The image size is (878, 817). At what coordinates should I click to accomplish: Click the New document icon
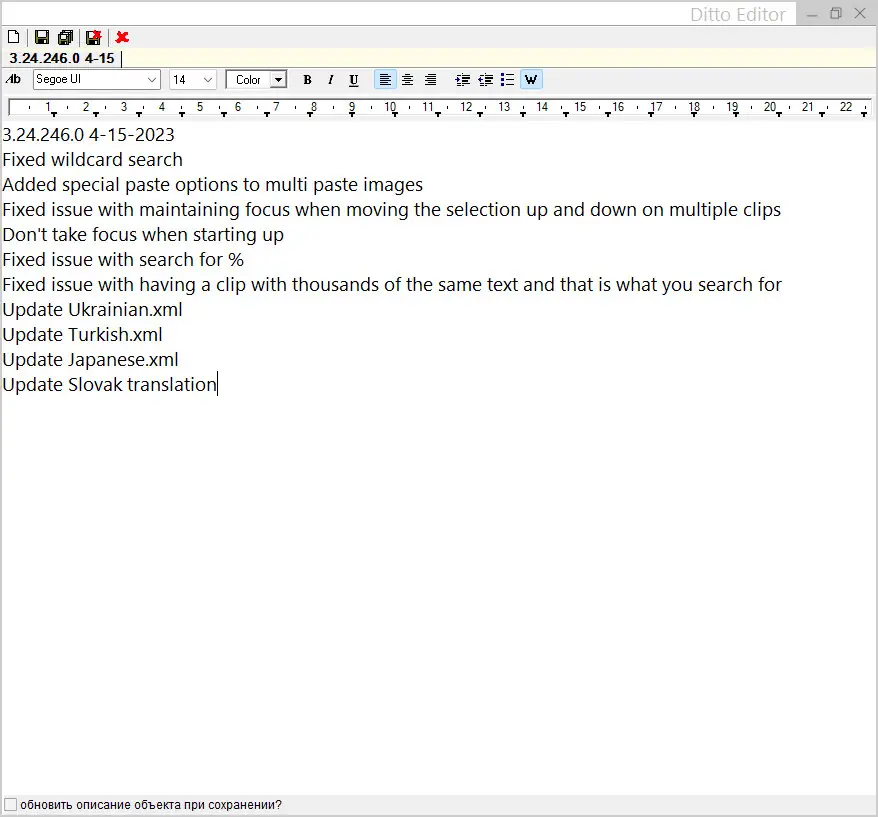coord(13,38)
